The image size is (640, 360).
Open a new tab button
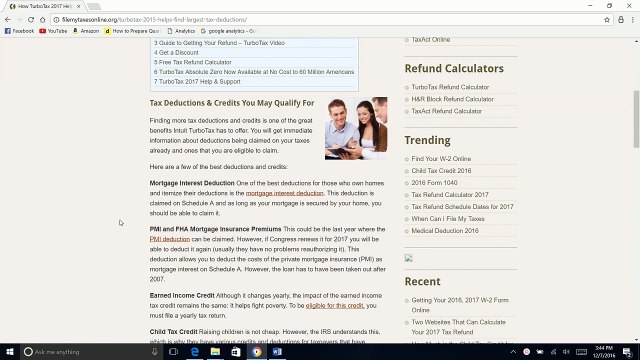[94, 7]
